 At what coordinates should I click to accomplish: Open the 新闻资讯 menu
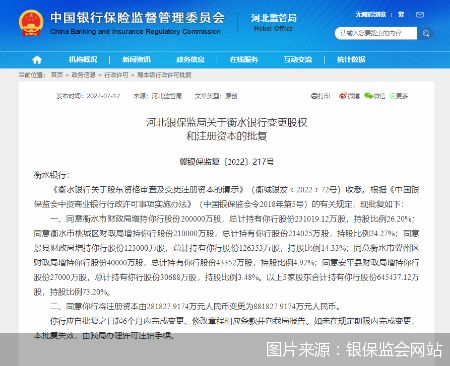pos(137,60)
